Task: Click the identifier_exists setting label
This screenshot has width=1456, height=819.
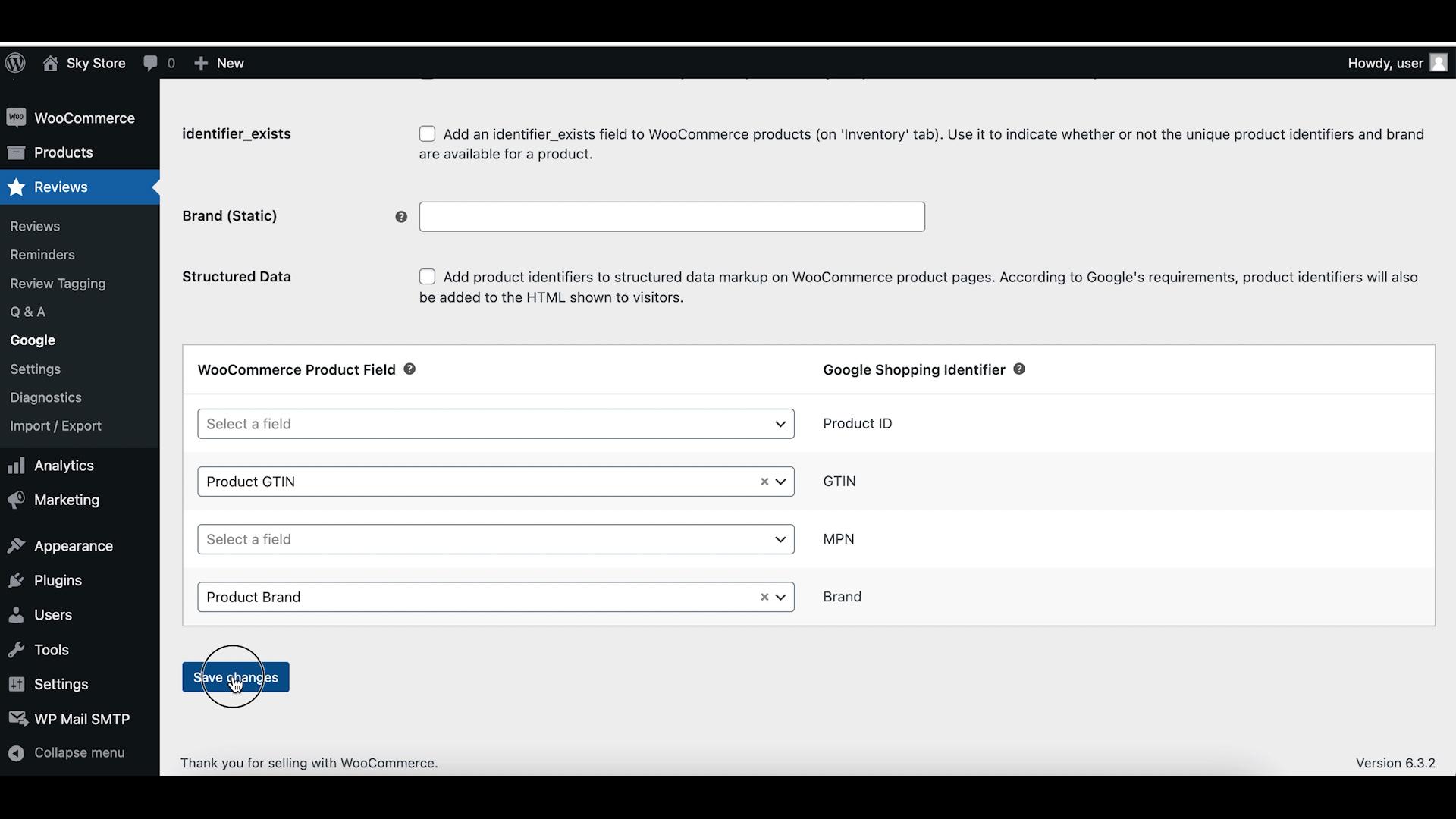Action: click(237, 134)
